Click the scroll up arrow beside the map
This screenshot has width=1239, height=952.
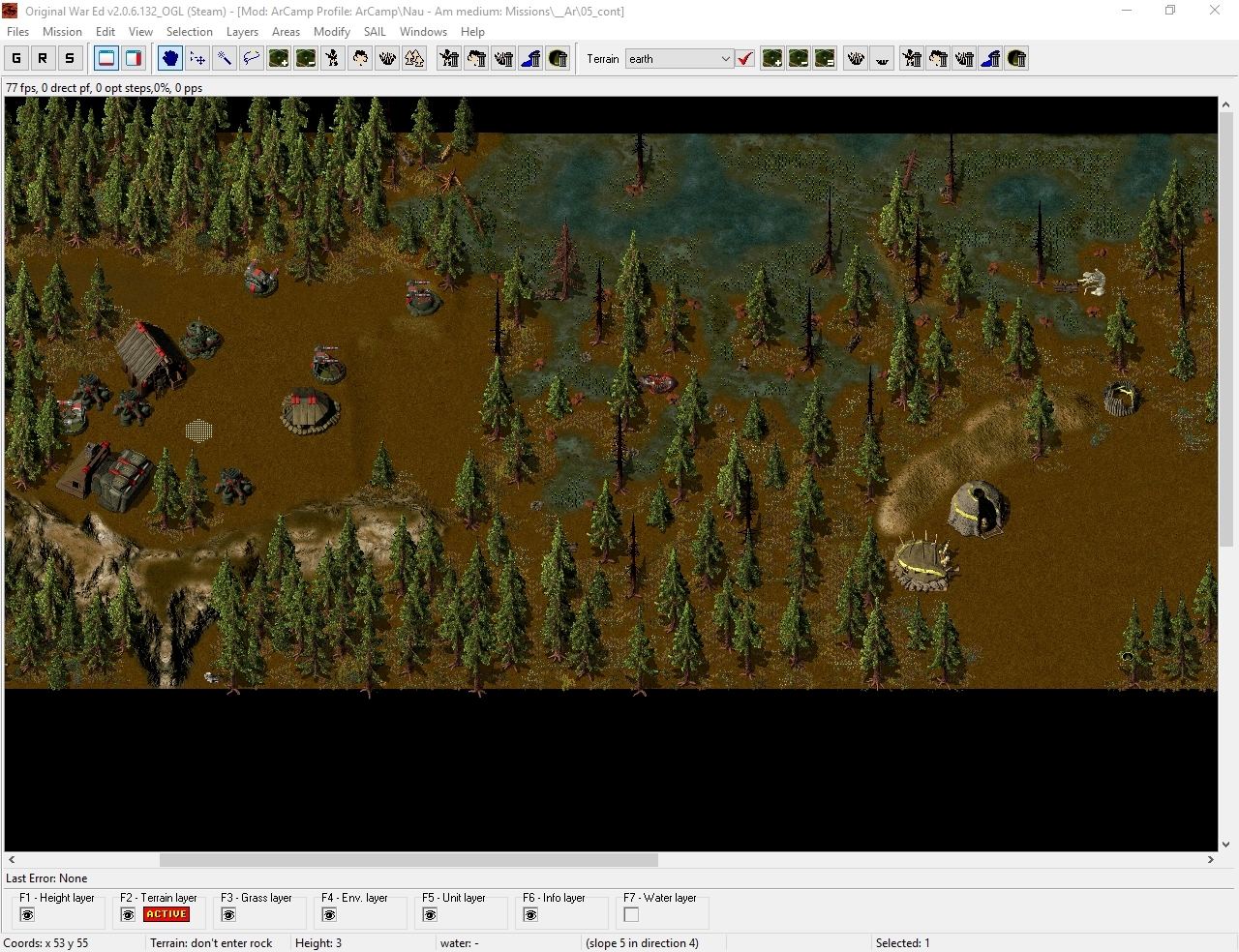[x=1225, y=104]
